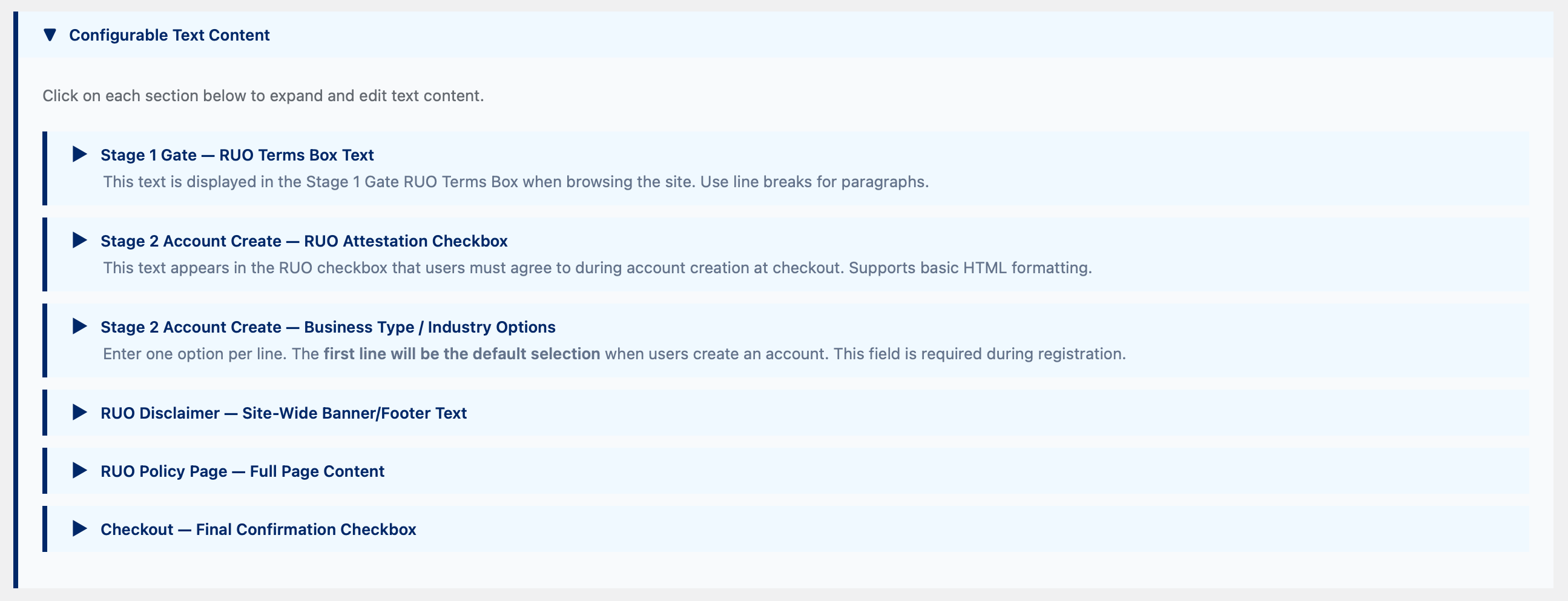1568x601 pixels.
Task: Click the Configurable Text Content heading
Action: tap(170, 35)
